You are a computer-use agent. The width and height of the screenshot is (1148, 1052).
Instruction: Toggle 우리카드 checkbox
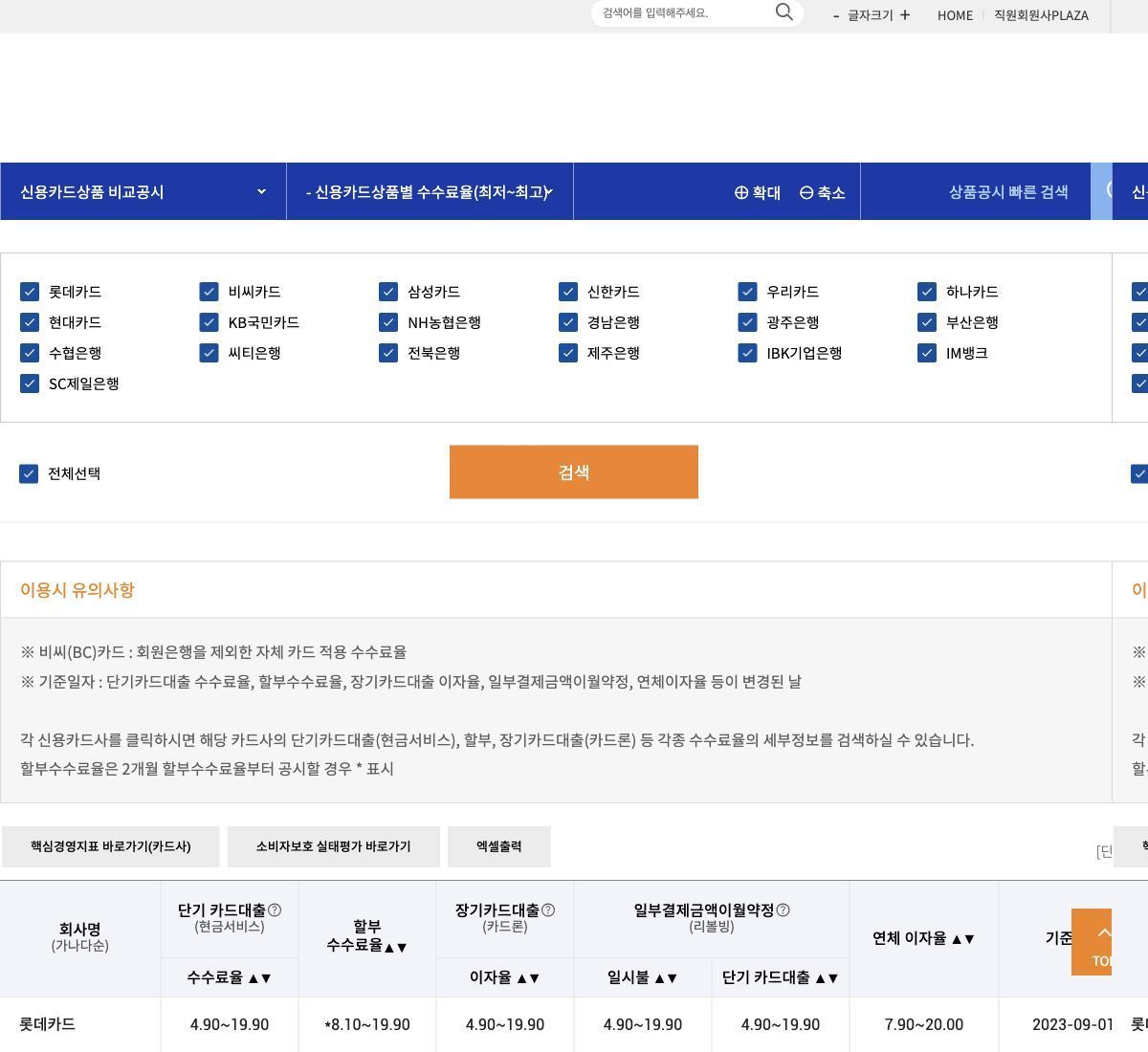[747, 292]
